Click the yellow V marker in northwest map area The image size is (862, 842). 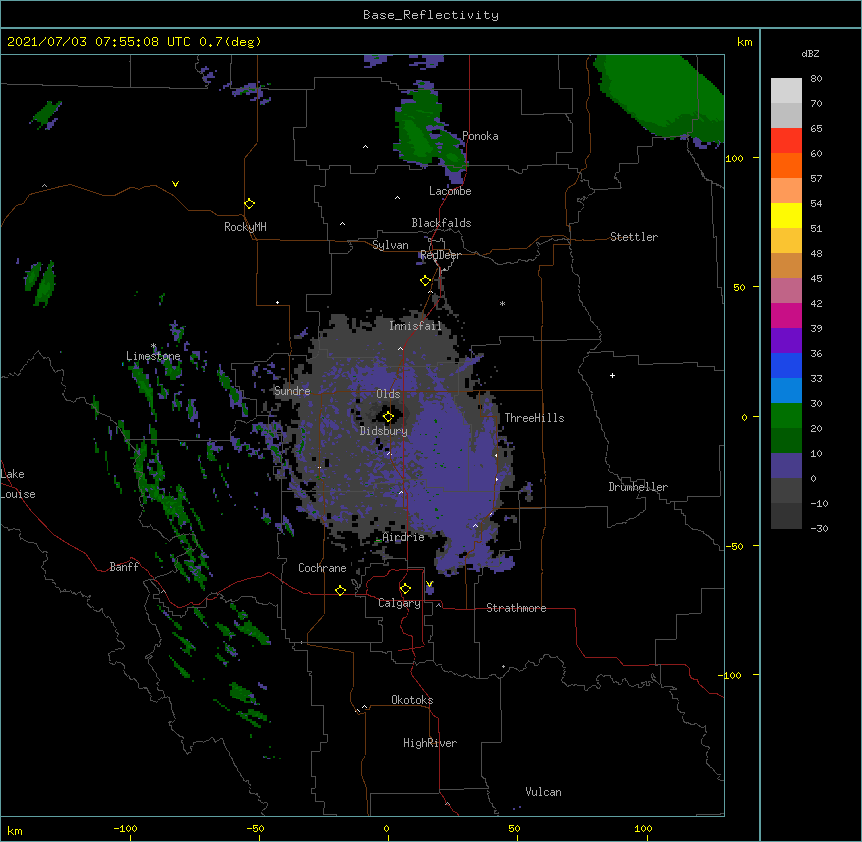click(175, 184)
